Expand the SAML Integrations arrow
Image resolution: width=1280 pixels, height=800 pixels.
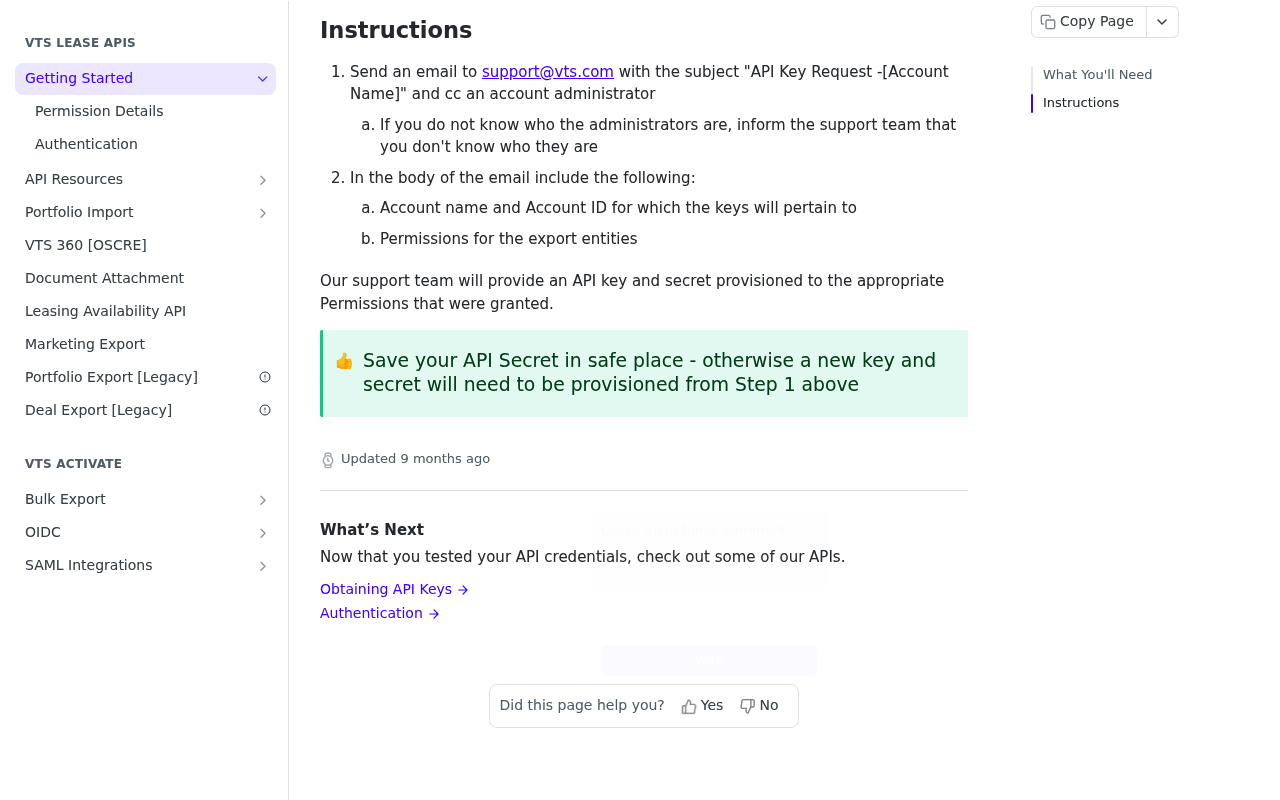tap(263, 566)
